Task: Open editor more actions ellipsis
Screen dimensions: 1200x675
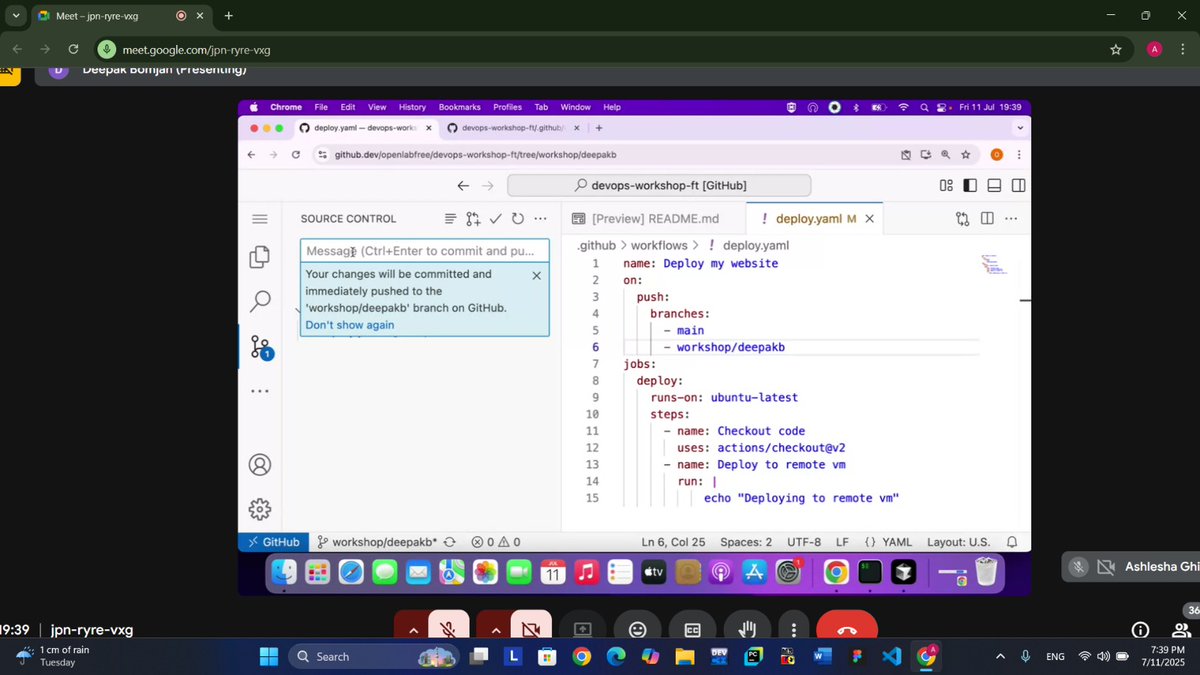Action: (1011, 219)
